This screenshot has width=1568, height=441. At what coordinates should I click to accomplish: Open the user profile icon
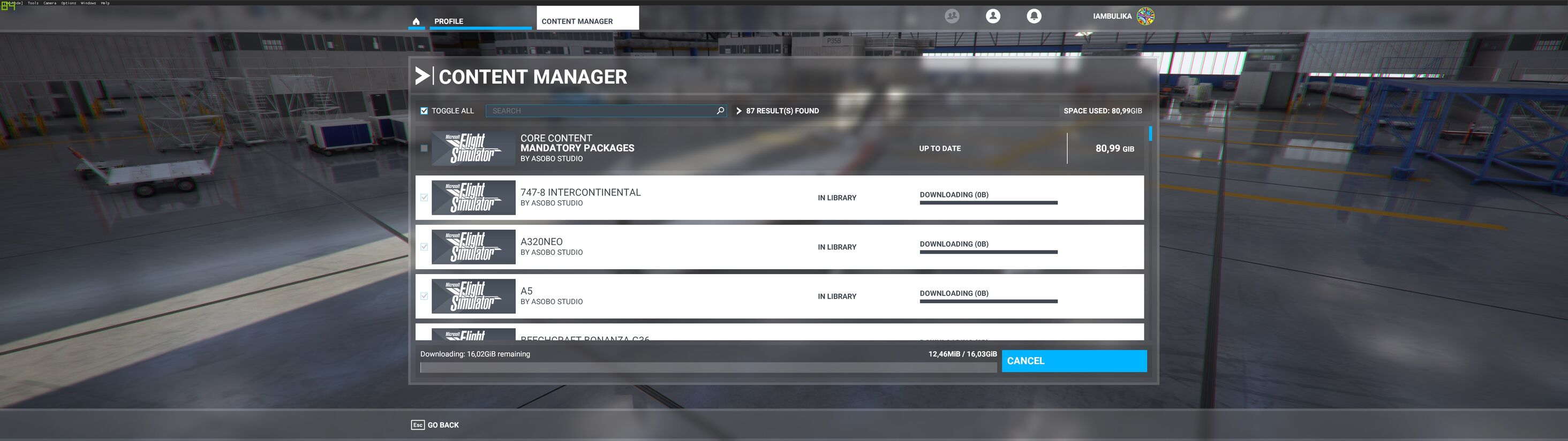(x=993, y=17)
